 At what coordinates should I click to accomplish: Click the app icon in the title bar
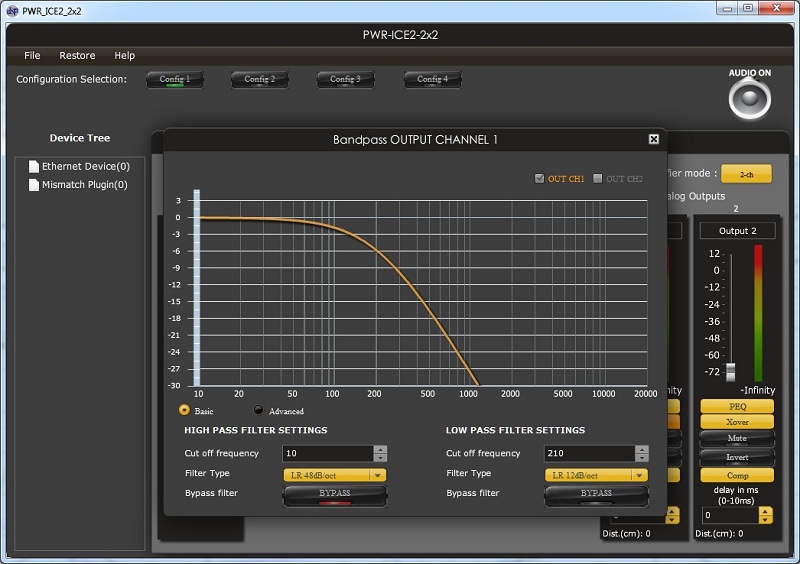pos(11,10)
